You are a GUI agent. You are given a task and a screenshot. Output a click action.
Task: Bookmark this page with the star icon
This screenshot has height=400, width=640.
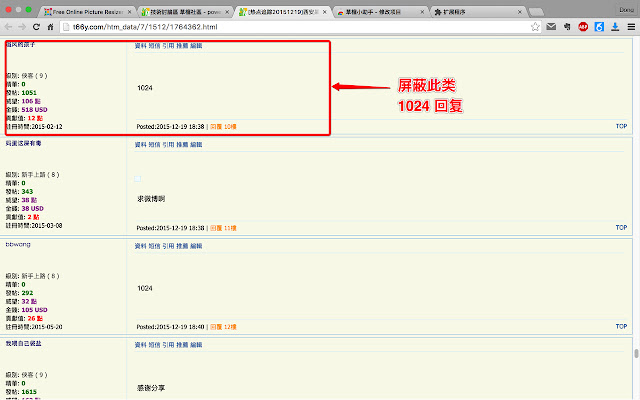pyautogui.click(x=535, y=27)
